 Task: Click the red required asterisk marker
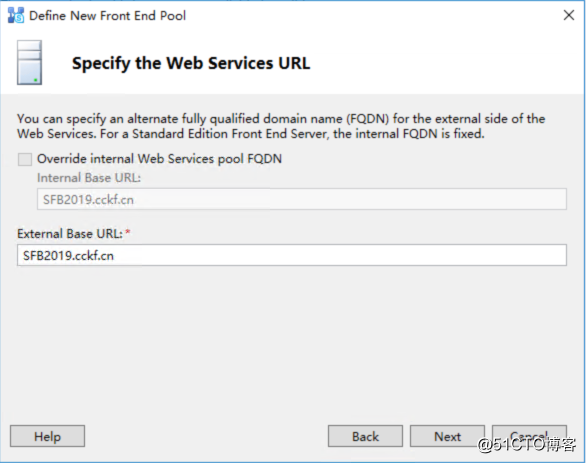(x=128, y=232)
